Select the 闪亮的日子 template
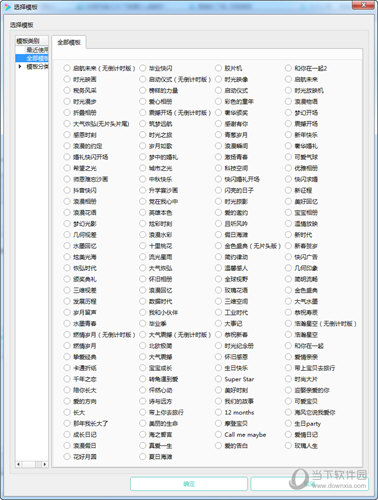378x500 pixels. point(218,190)
